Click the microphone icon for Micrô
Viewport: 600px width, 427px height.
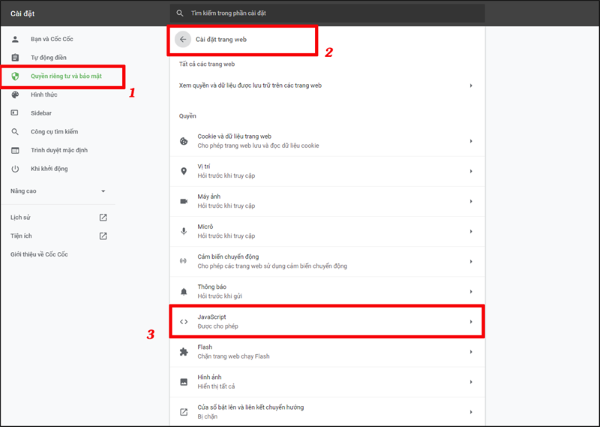(183, 231)
